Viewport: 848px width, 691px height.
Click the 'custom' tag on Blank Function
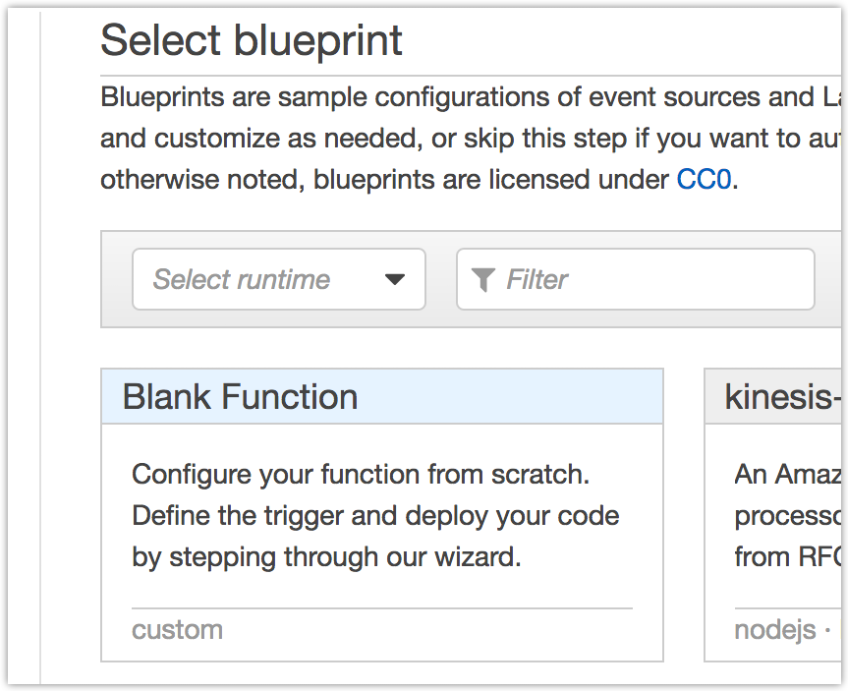(177, 630)
